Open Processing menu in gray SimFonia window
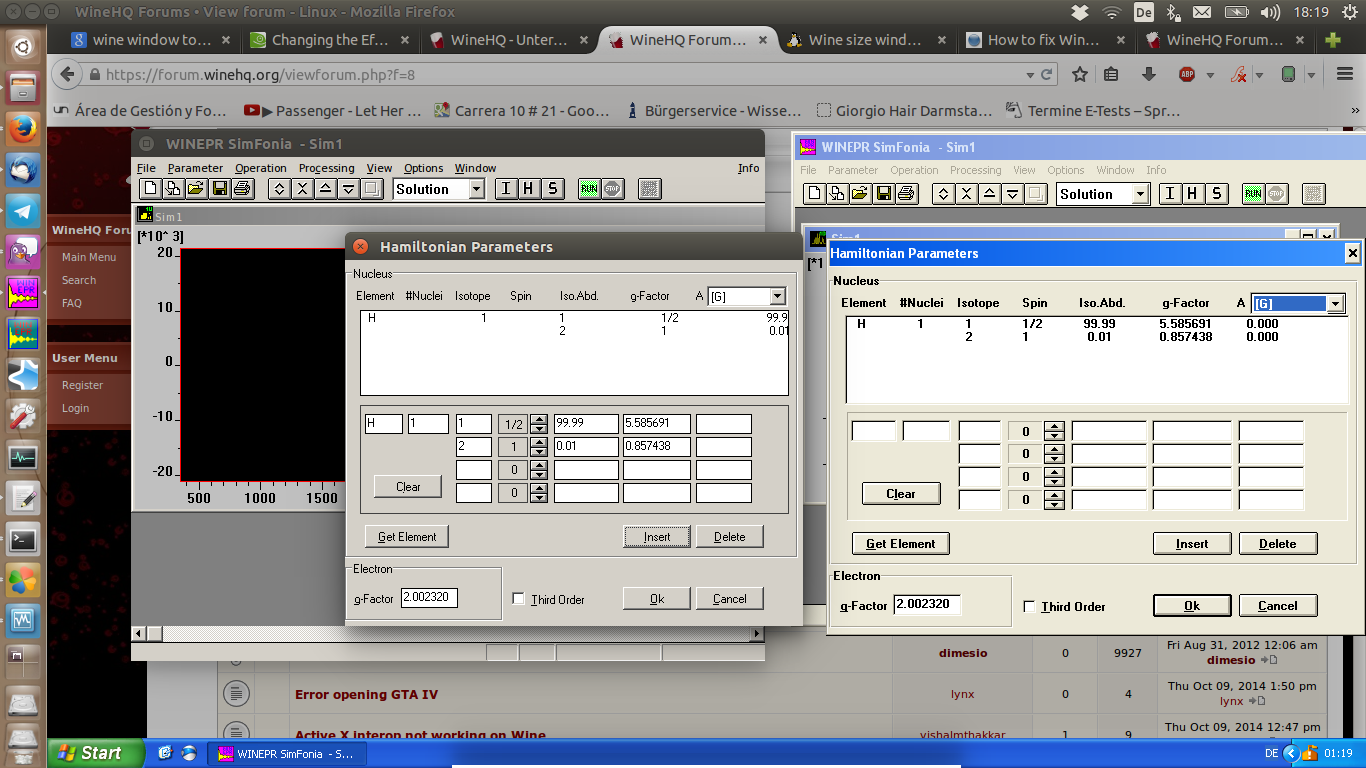Image resolution: width=1366 pixels, height=768 pixels. pyautogui.click(x=326, y=168)
